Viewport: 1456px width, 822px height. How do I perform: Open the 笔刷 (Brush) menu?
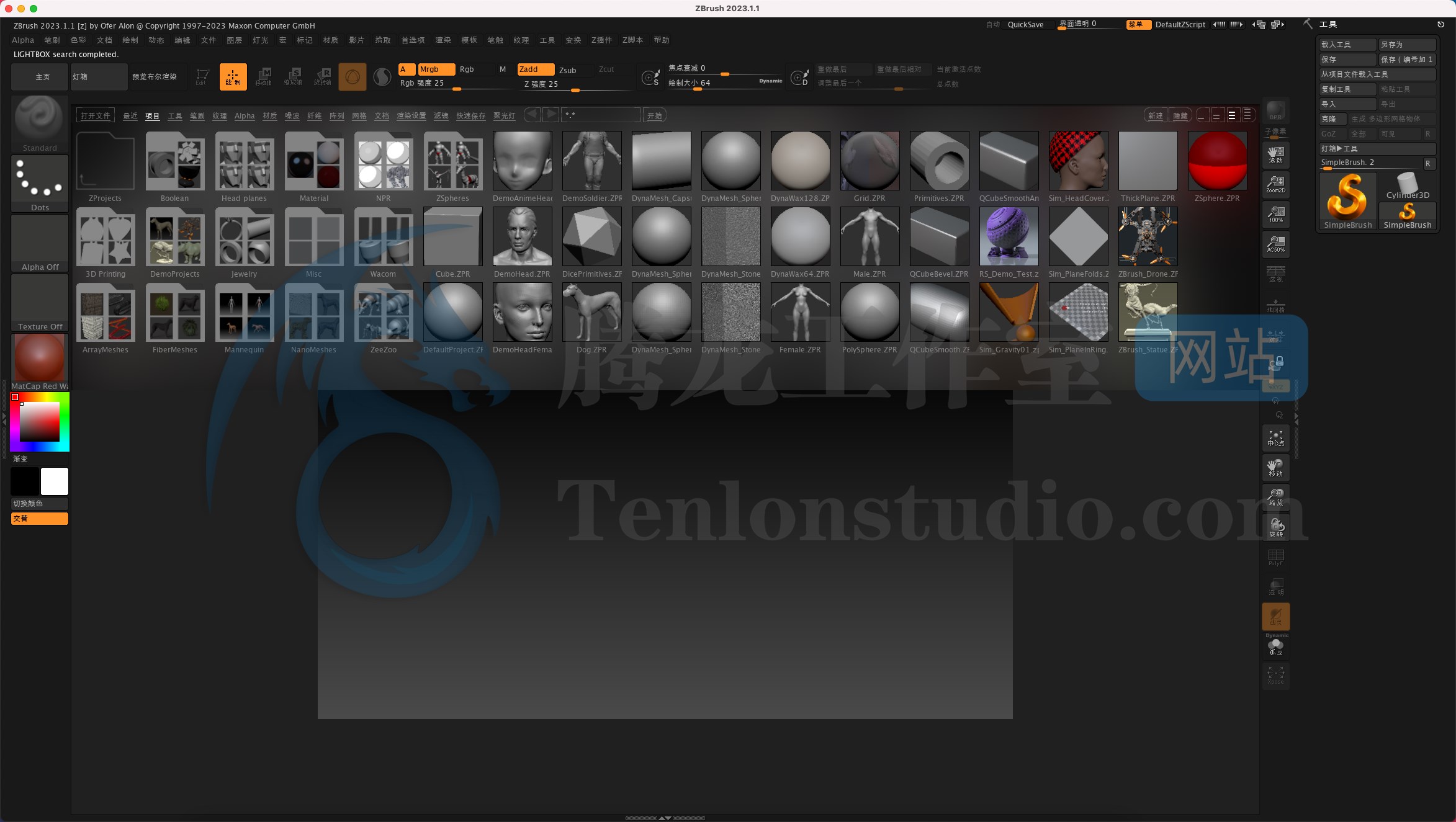point(52,40)
